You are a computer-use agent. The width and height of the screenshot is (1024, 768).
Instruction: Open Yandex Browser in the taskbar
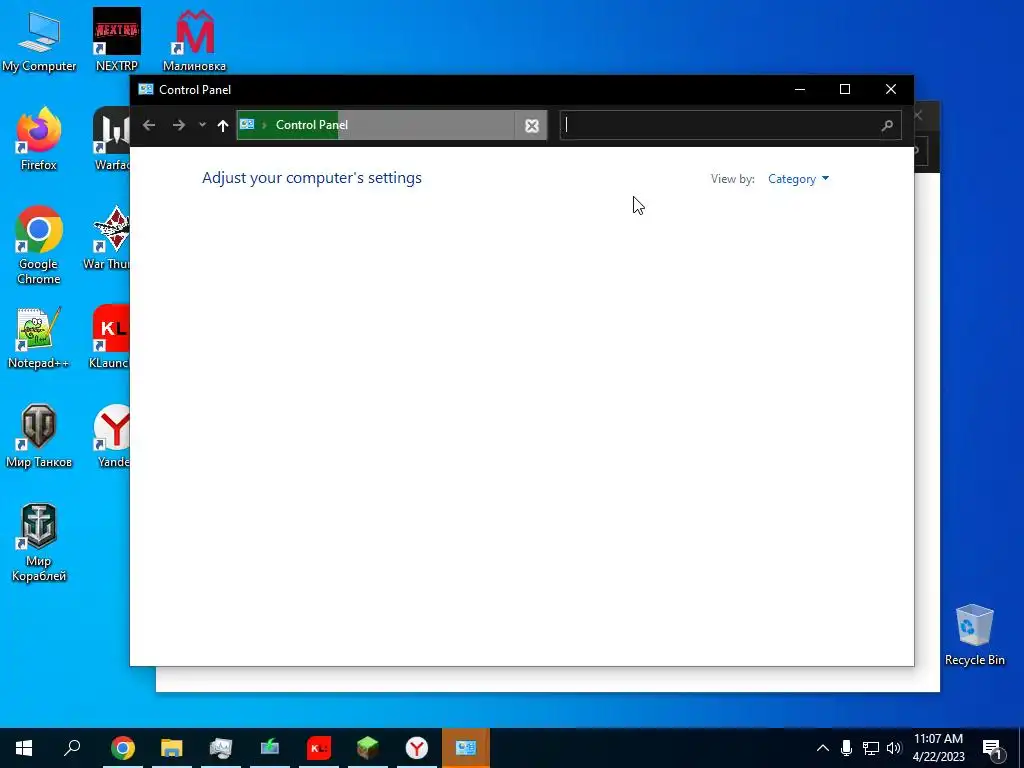click(x=417, y=748)
